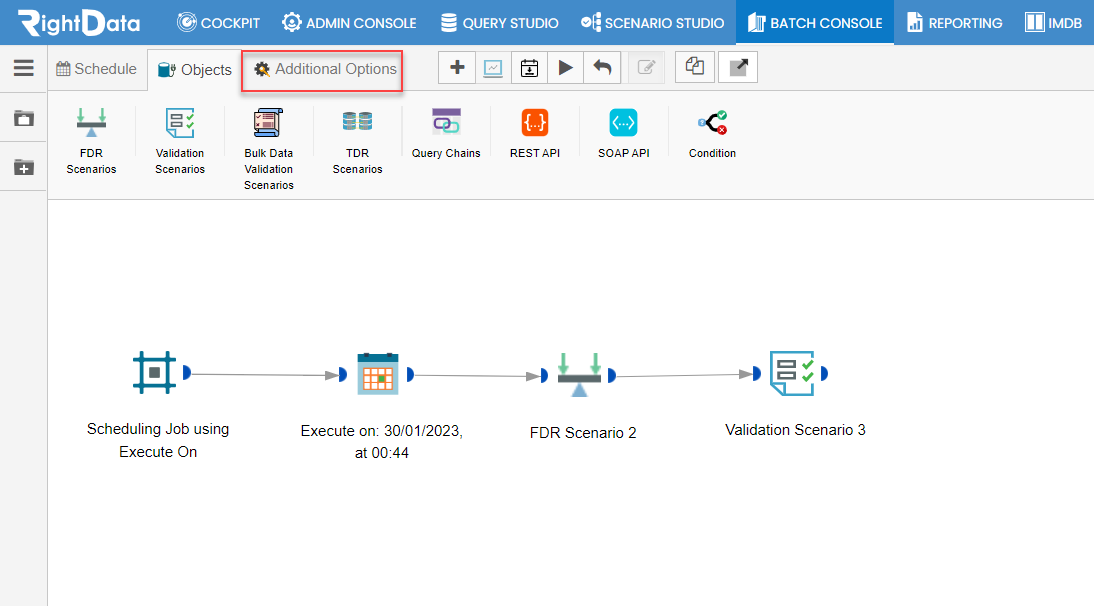
Task: Click the copy duplicate toolbar button
Action: tap(695, 68)
